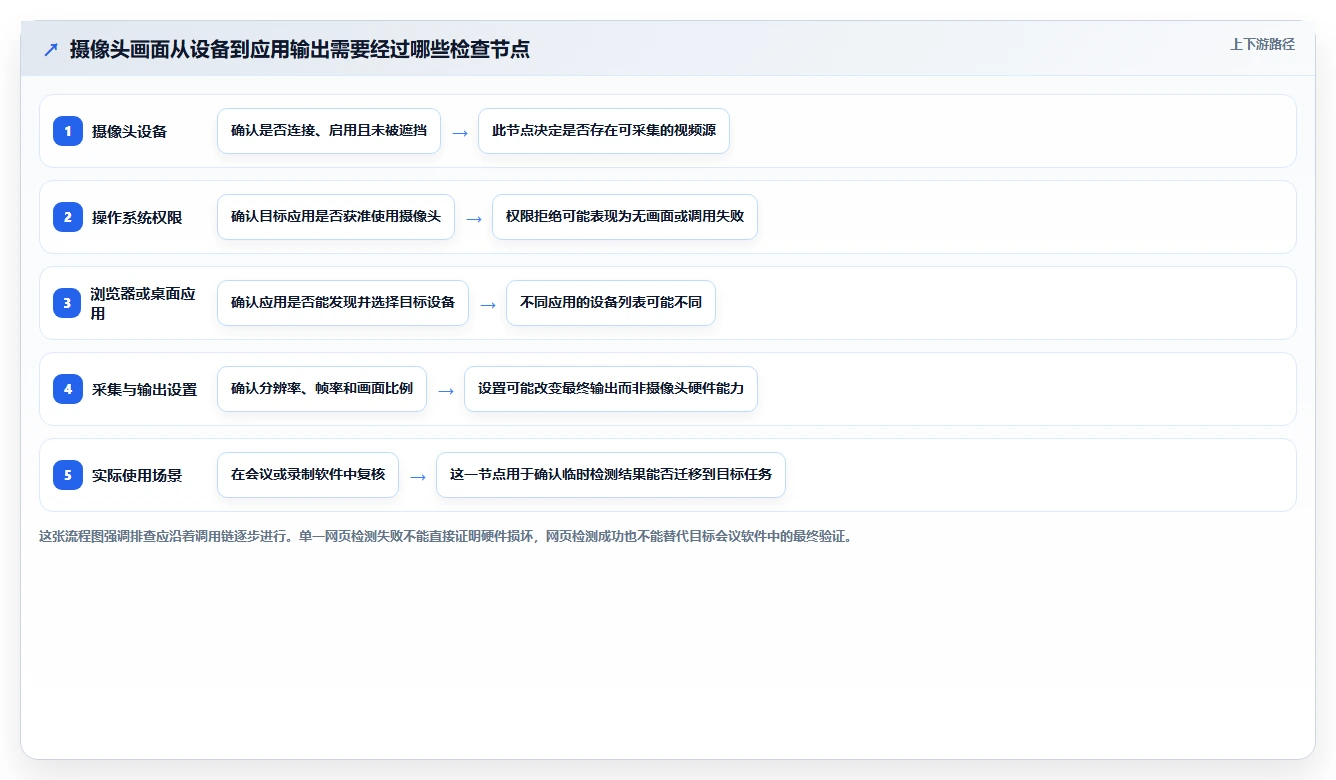Select the title 摄像头画面从设备到应用输出需要经过哪些检查节点

(300, 49)
